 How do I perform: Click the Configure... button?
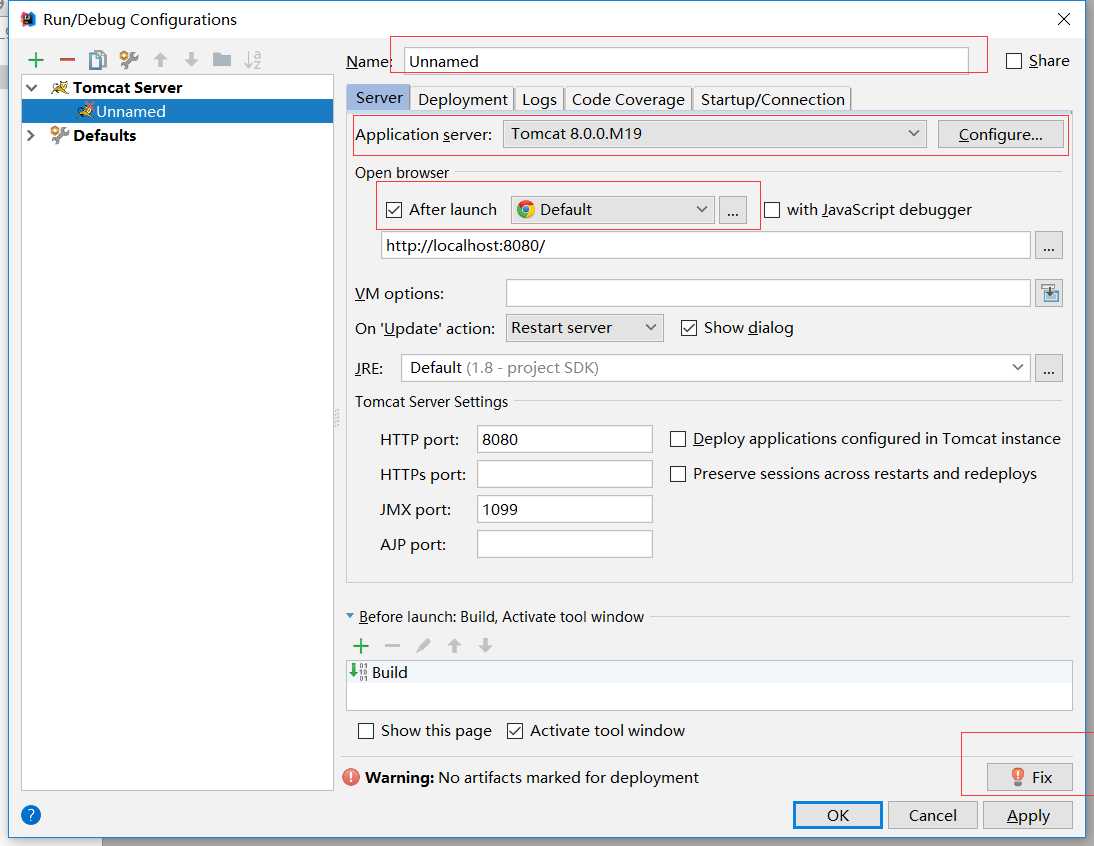[1001, 134]
